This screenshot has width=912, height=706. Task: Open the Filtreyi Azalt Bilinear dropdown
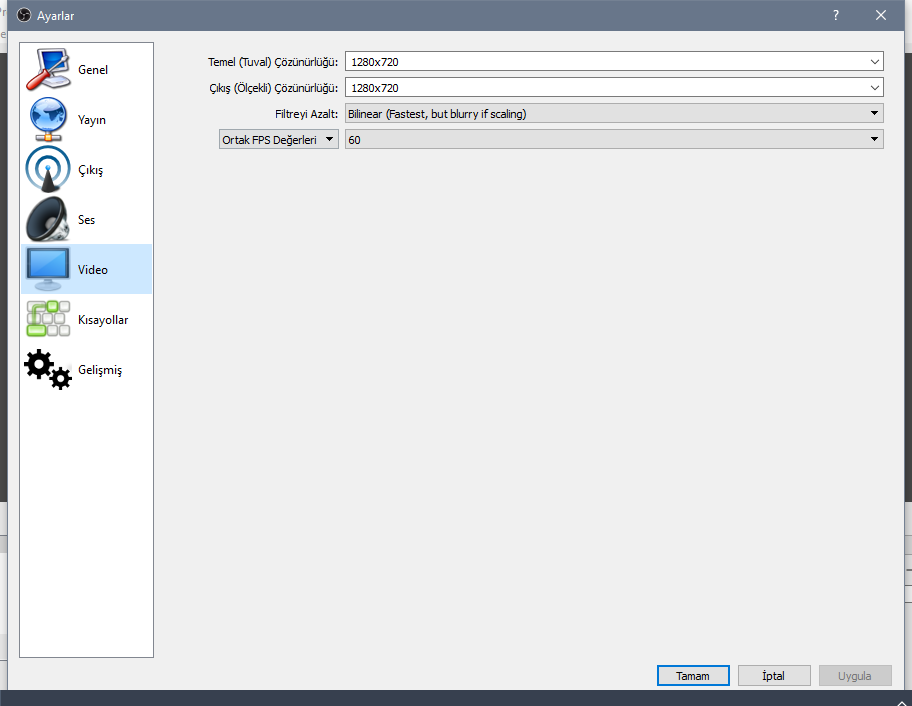coord(614,113)
